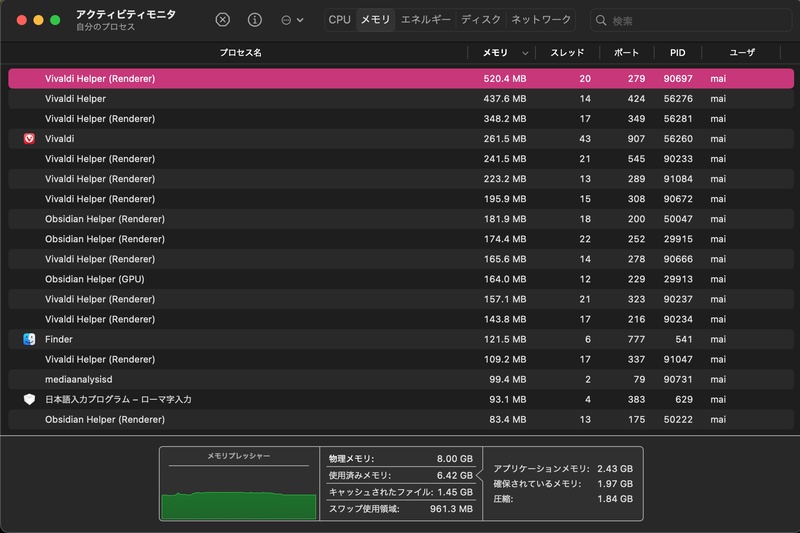This screenshot has width=800, height=533.
Task: Click the 261.5 MB memory value
Action: pyautogui.click(x=505, y=139)
